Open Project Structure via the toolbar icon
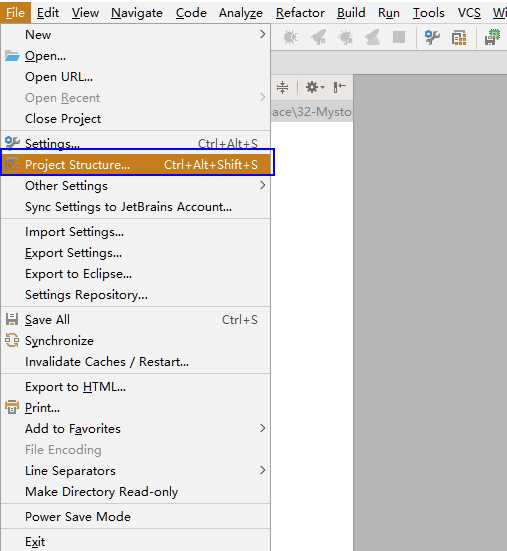The image size is (507, 551). [459, 38]
